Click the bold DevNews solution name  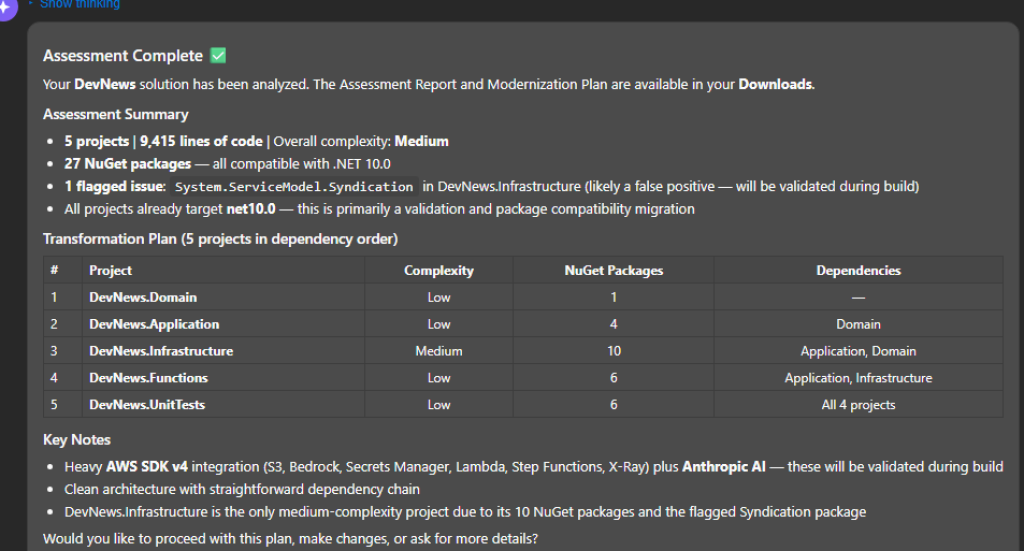(105, 84)
